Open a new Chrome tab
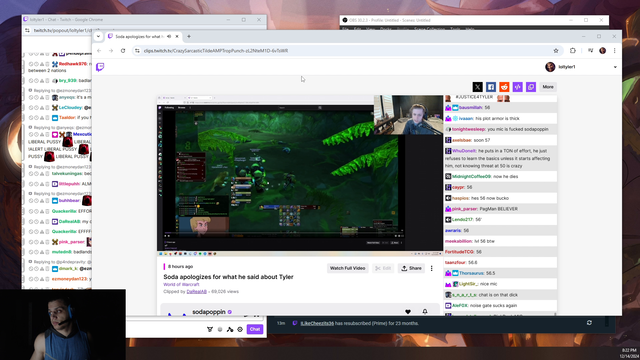640x360 pixels. pos(189,36)
